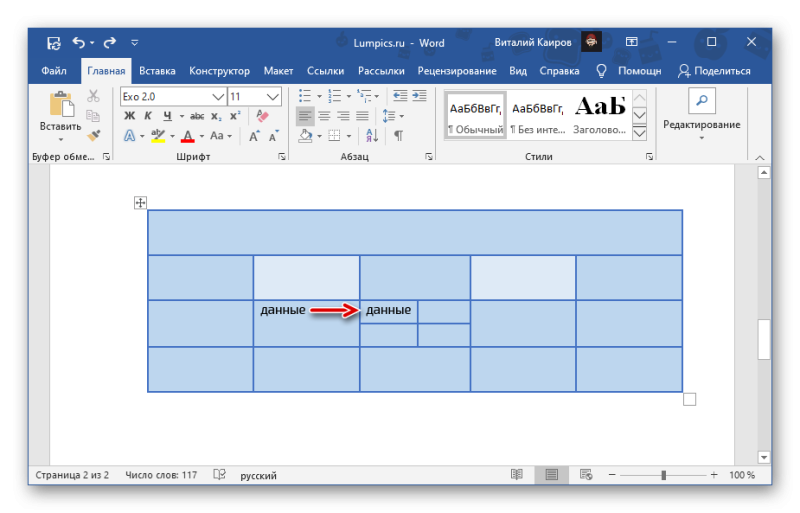Clear all formatting eraser icon
800x513 pixels.
[262, 116]
